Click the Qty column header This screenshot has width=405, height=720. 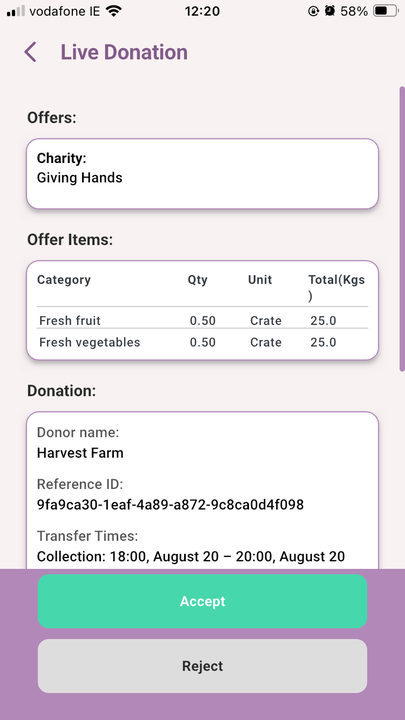197,280
